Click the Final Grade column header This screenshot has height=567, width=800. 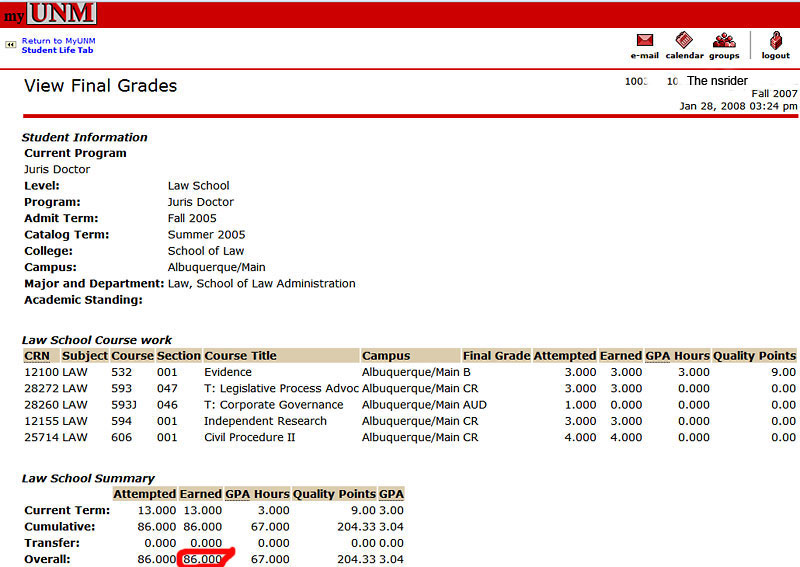pos(496,356)
